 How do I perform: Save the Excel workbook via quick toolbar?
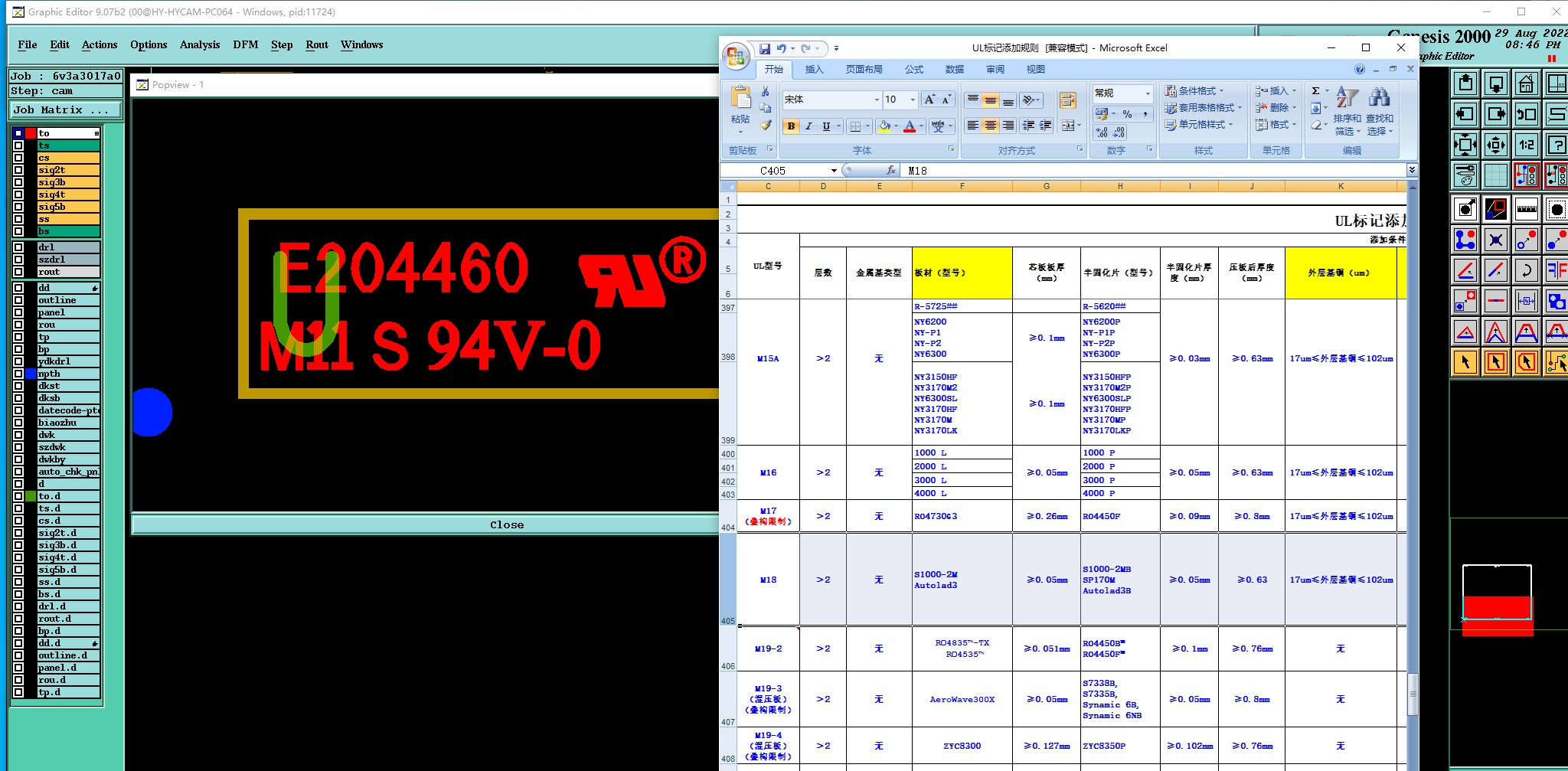point(764,48)
